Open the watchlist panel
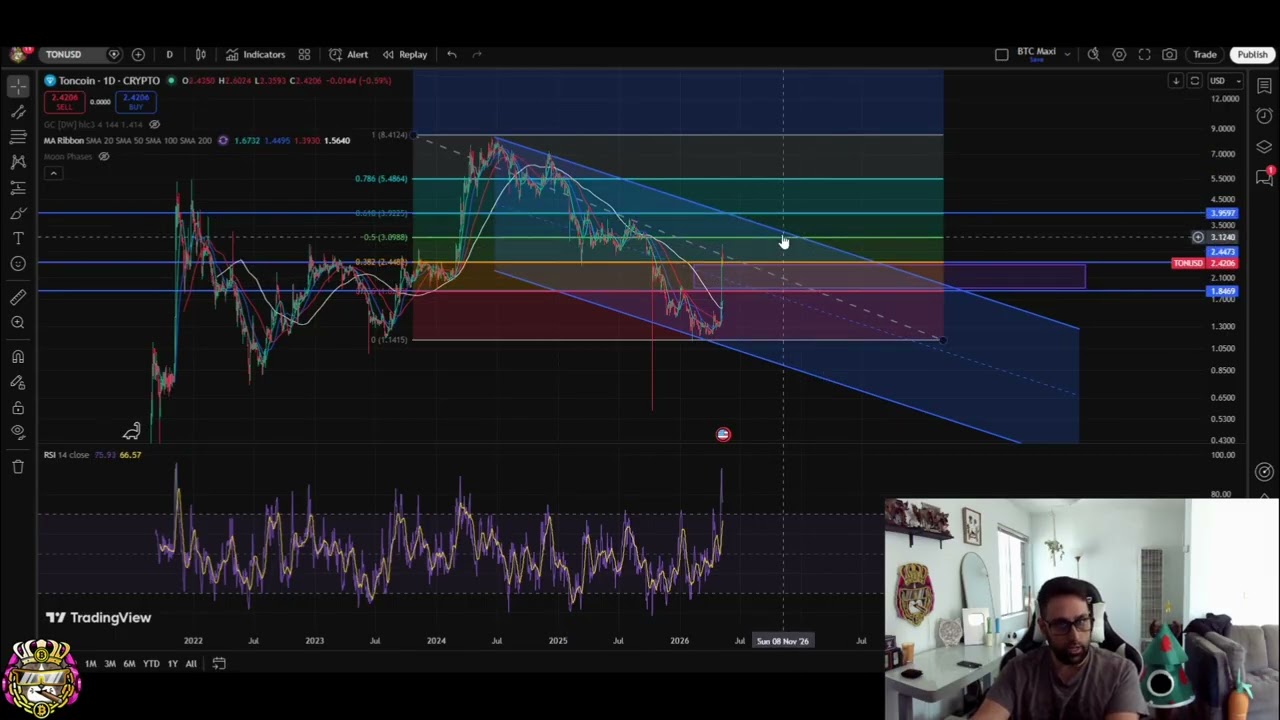 [x=1264, y=88]
